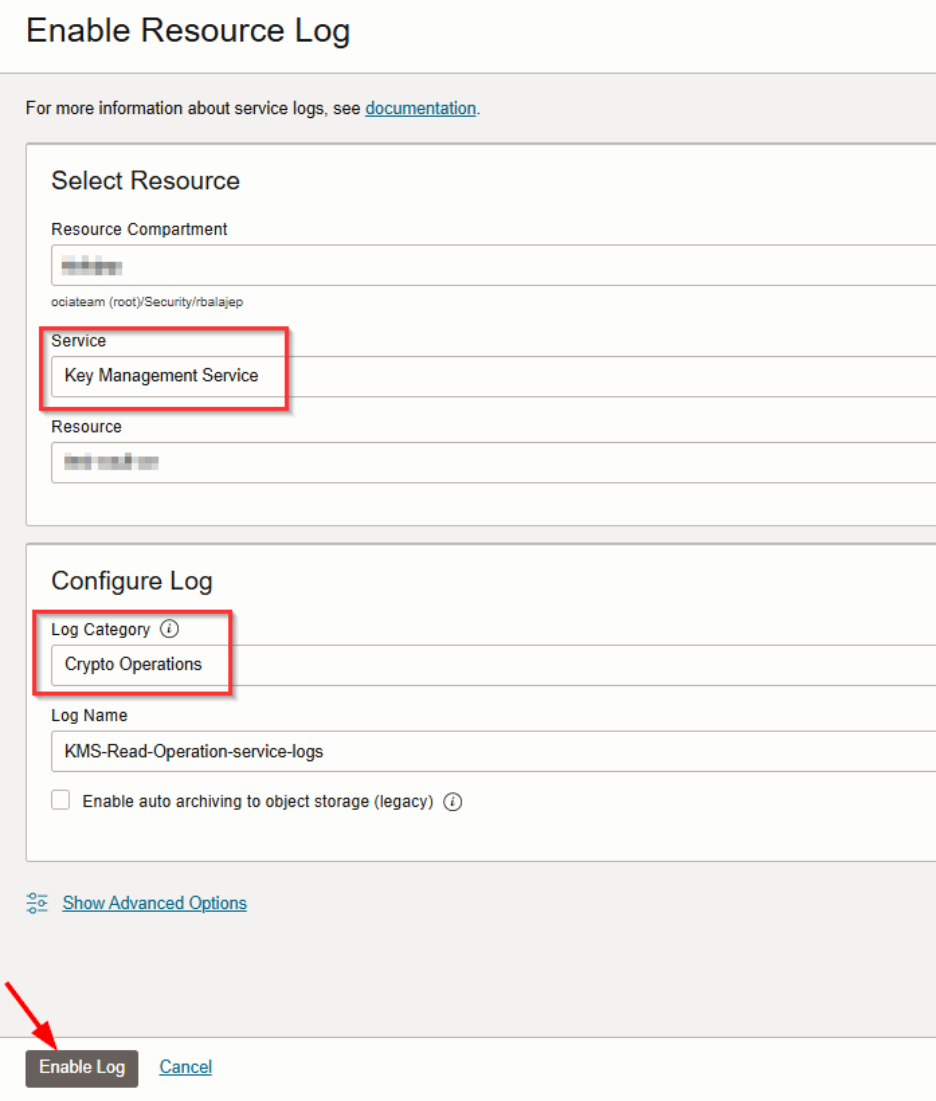The height and width of the screenshot is (1101, 936).
Task: Click the Log Name field label
Action: coord(89,716)
